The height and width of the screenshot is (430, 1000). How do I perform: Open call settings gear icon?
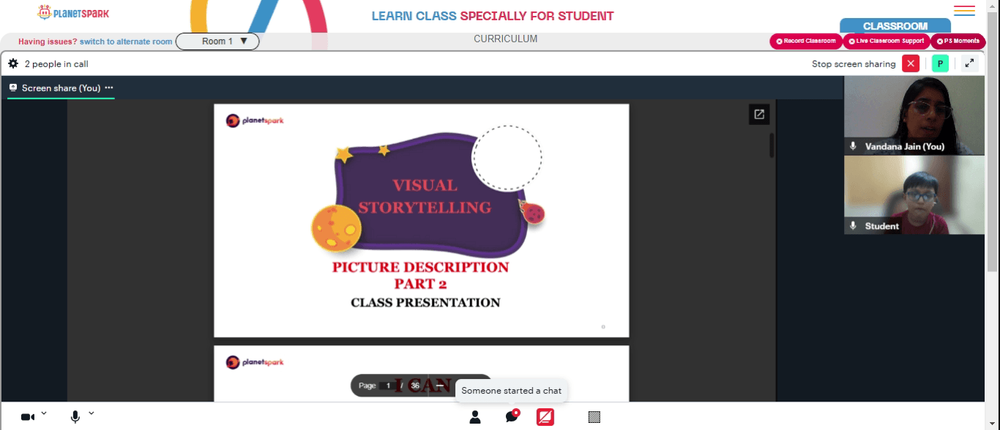(13, 64)
